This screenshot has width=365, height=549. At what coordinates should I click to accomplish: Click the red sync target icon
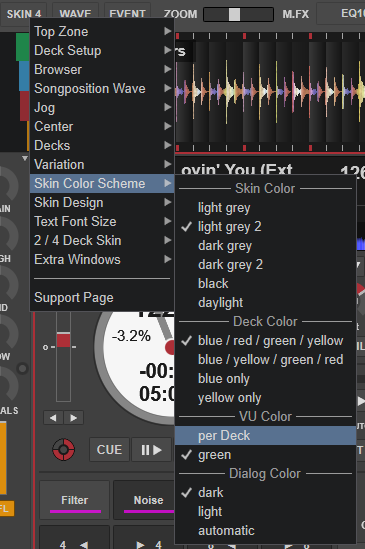(x=63, y=449)
